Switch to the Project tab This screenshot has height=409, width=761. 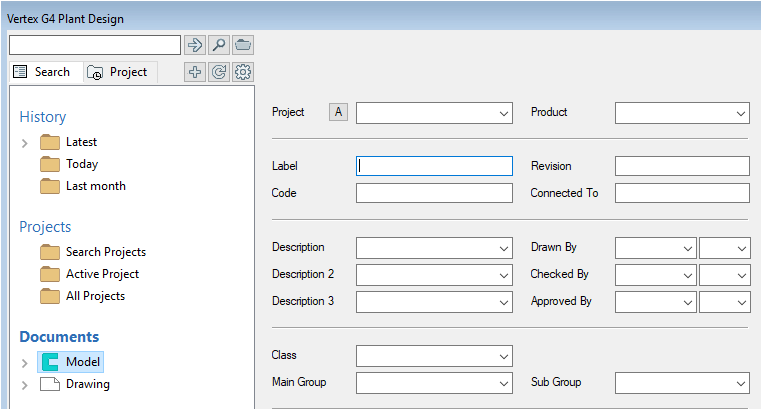coord(118,72)
